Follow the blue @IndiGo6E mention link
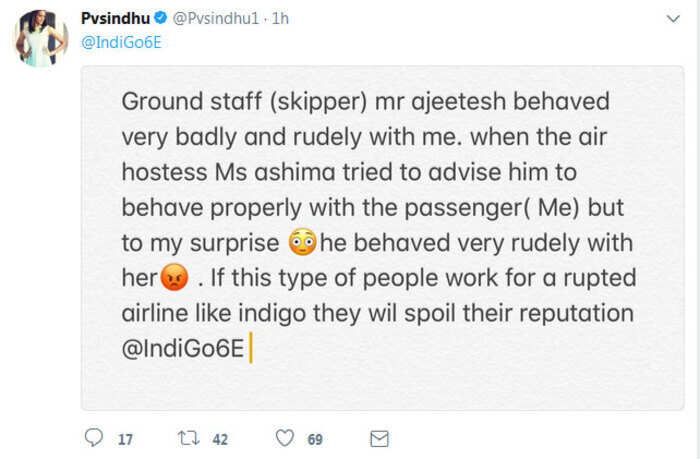This screenshot has height=459, width=700. tap(121, 42)
